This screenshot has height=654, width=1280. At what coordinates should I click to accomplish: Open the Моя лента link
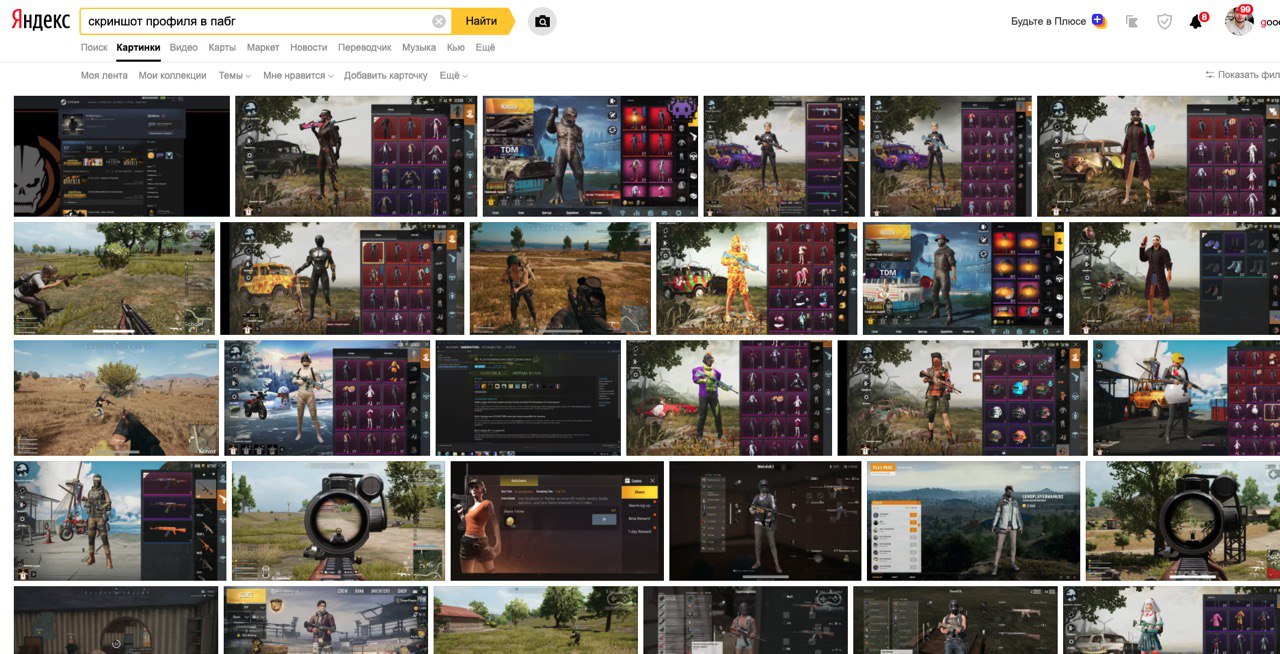[x=104, y=75]
